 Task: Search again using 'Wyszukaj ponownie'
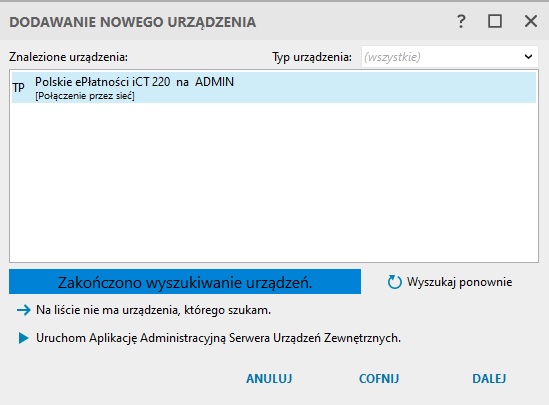pos(450,282)
